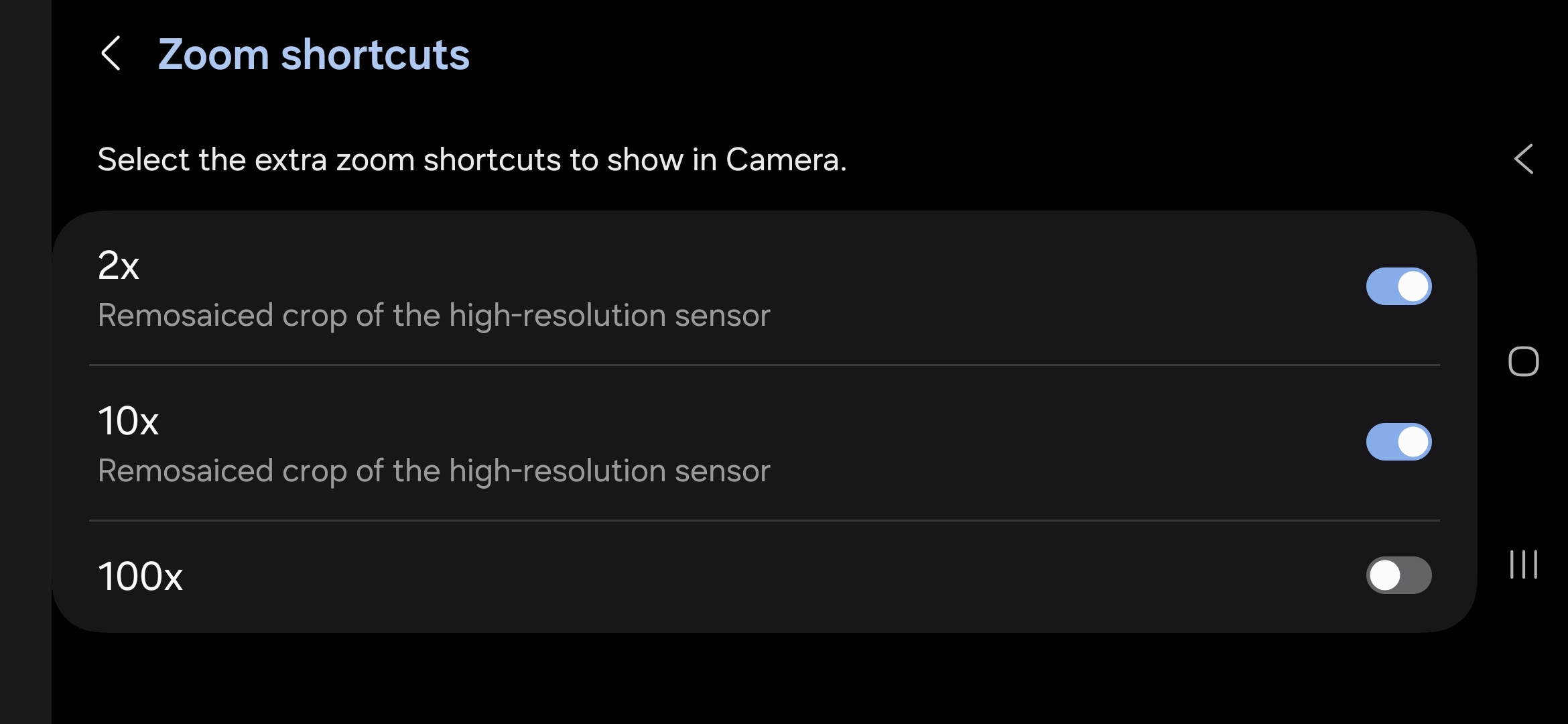Tap the "Select the extra zoom shortcuts" instruction text
This screenshot has height=724, width=1568.
[x=472, y=160]
